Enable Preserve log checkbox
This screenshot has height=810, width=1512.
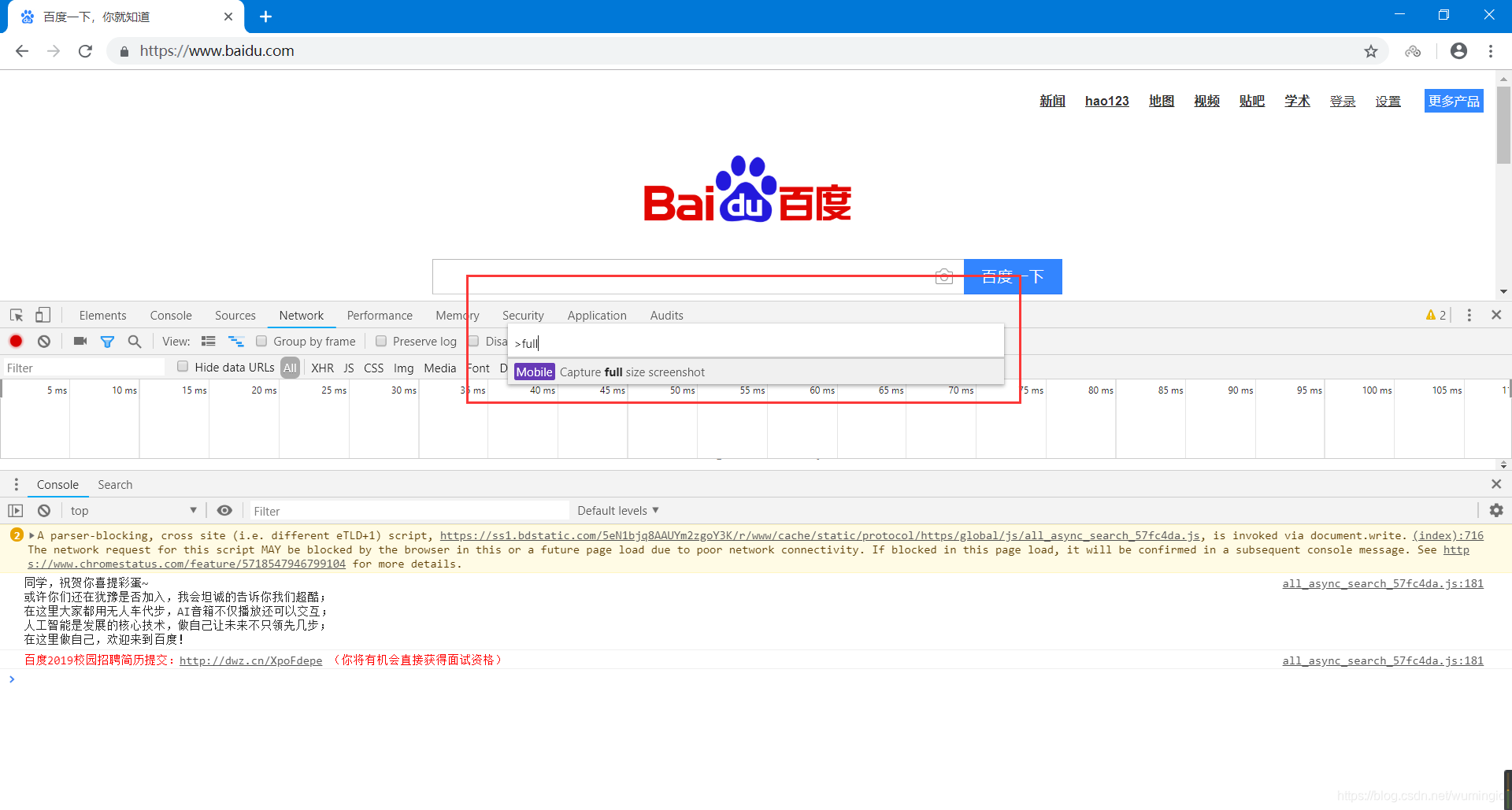click(381, 341)
